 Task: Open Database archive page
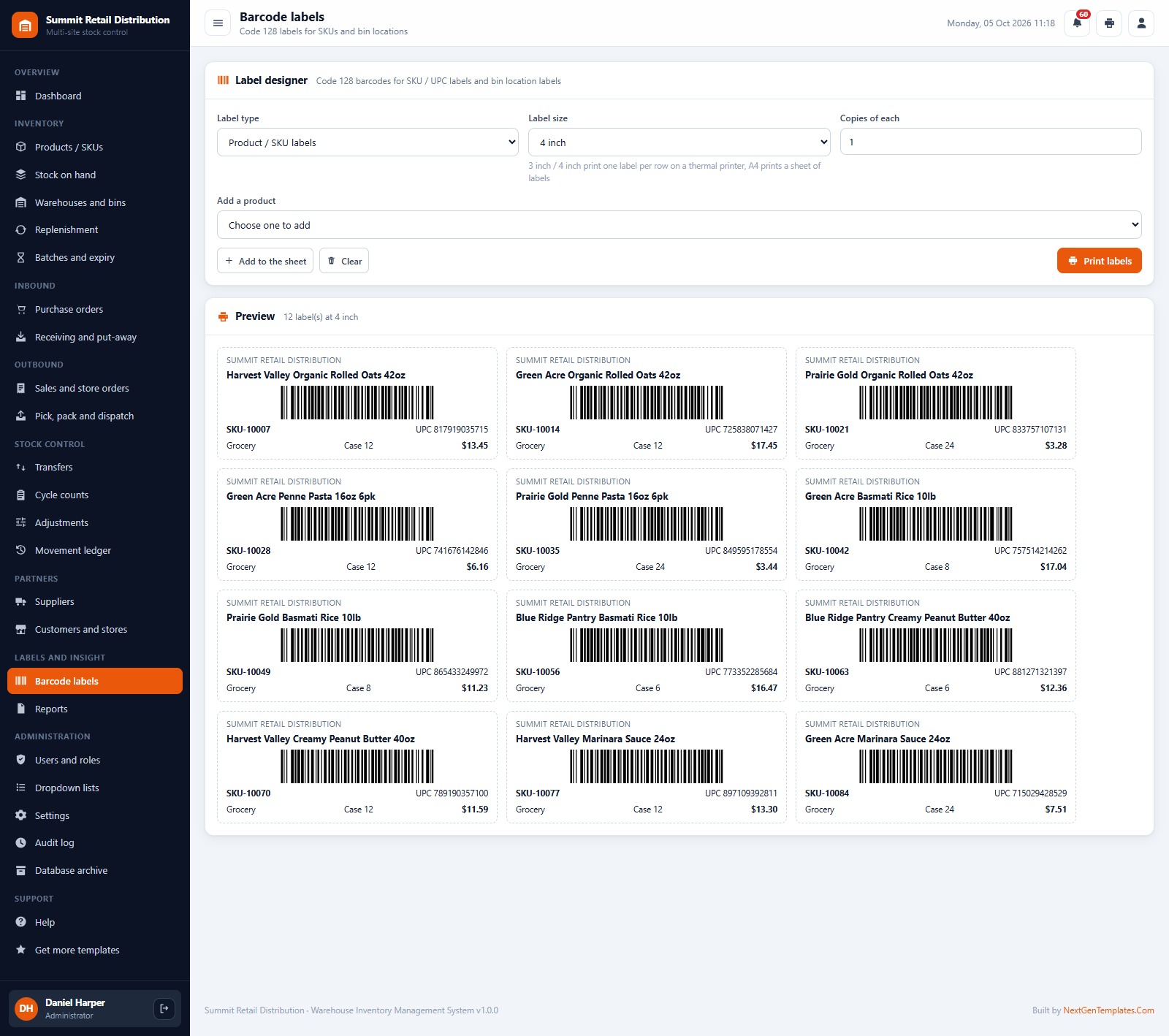pos(95,870)
